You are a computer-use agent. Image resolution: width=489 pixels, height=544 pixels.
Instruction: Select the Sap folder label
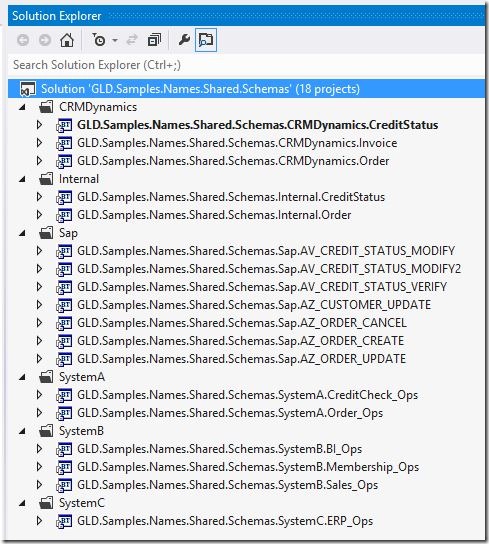click(x=68, y=233)
